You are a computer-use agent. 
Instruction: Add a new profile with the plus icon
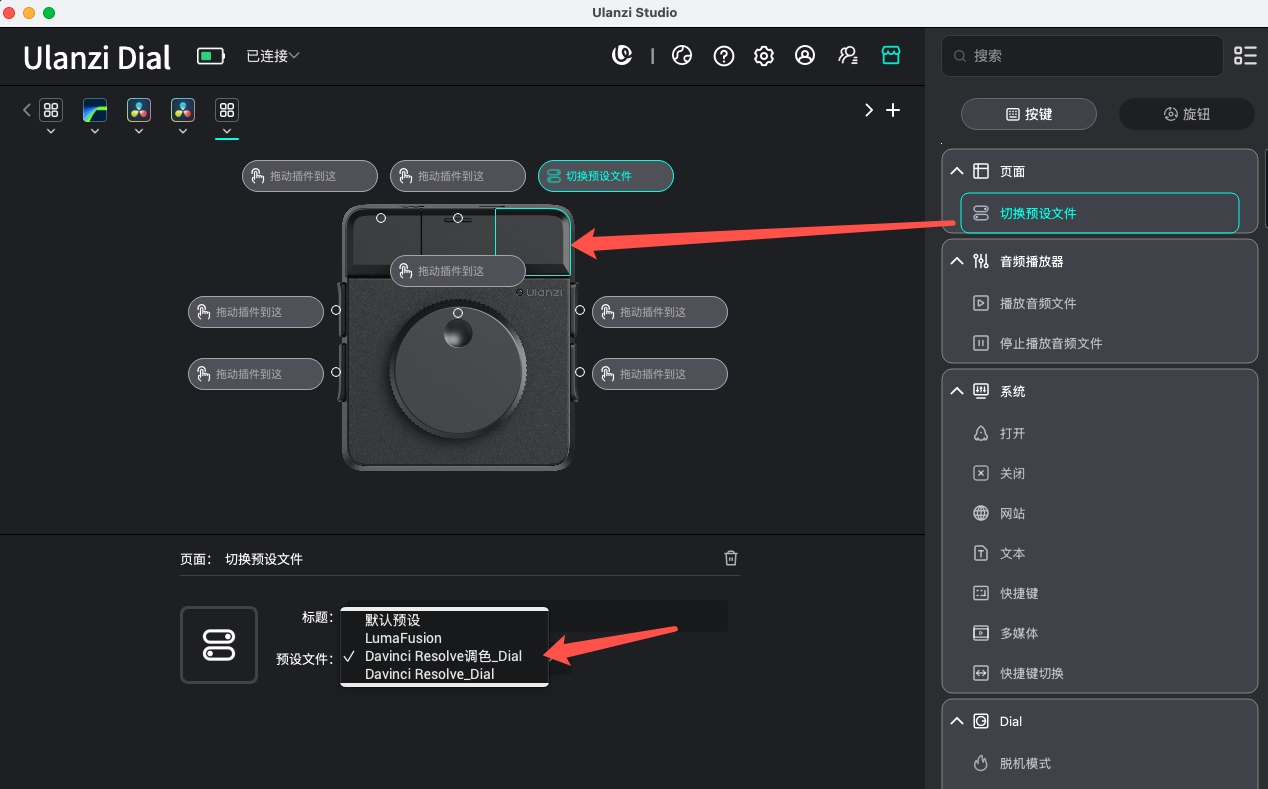click(893, 110)
